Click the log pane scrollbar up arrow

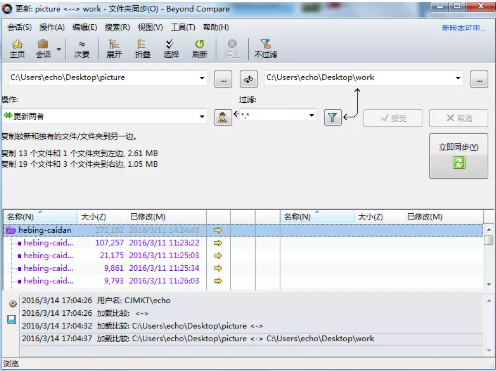[489, 301]
